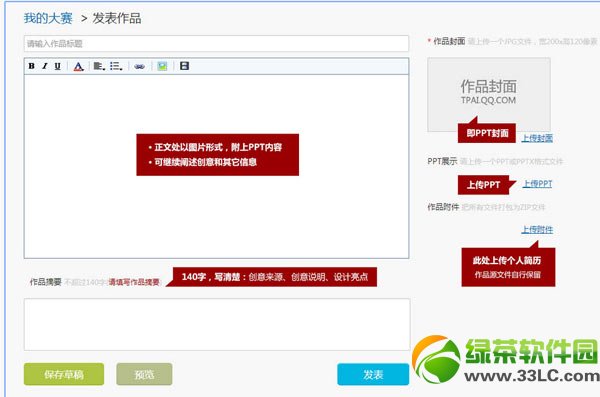Click the blue 发表 button
Image resolution: width=600 pixels, height=397 pixels.
[x=373, y=374]
